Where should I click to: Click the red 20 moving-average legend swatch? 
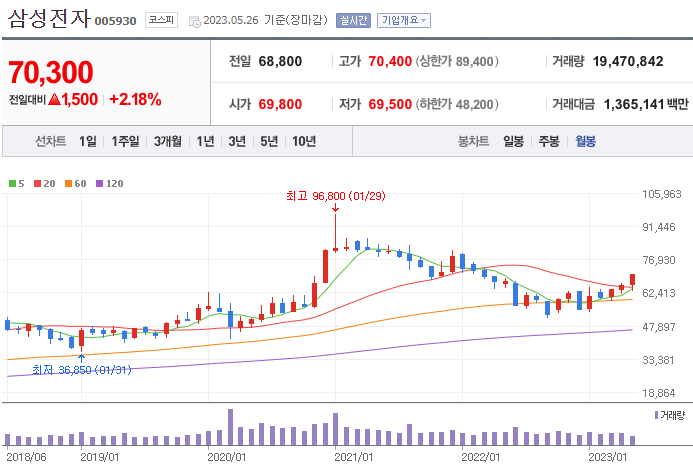(x=38, y=183)
